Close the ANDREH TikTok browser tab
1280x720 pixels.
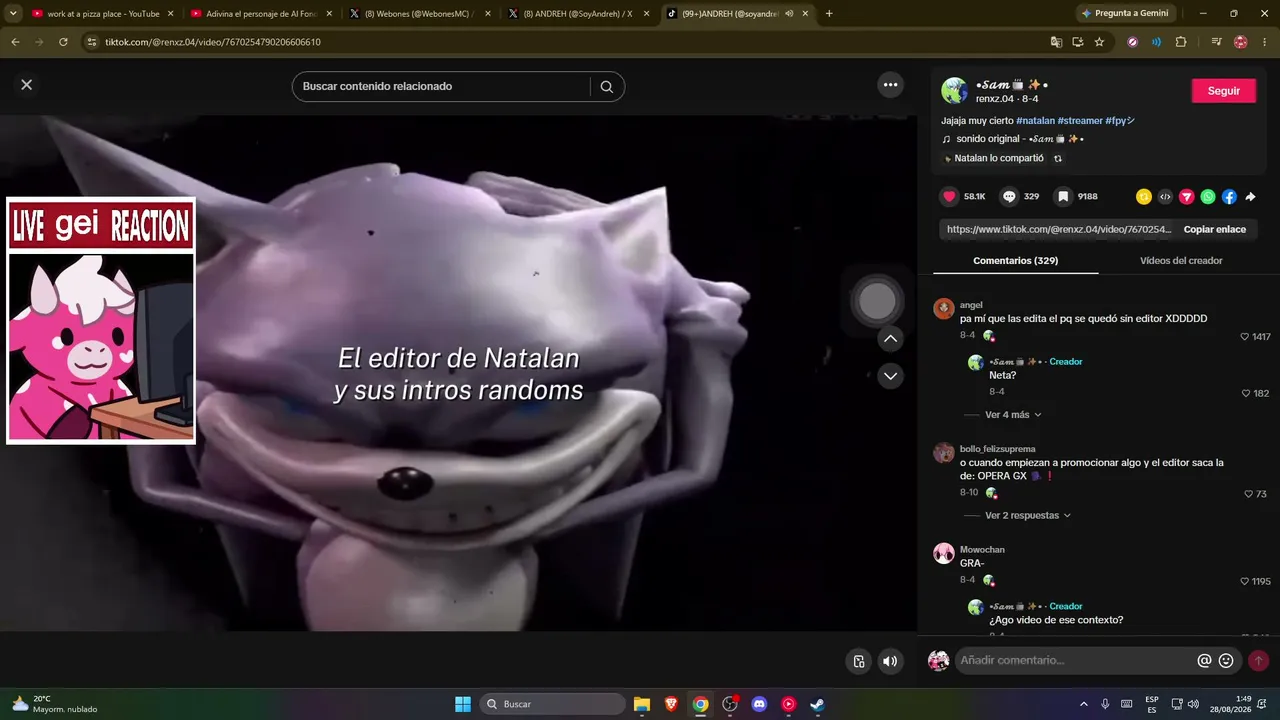tap(803, 14)
